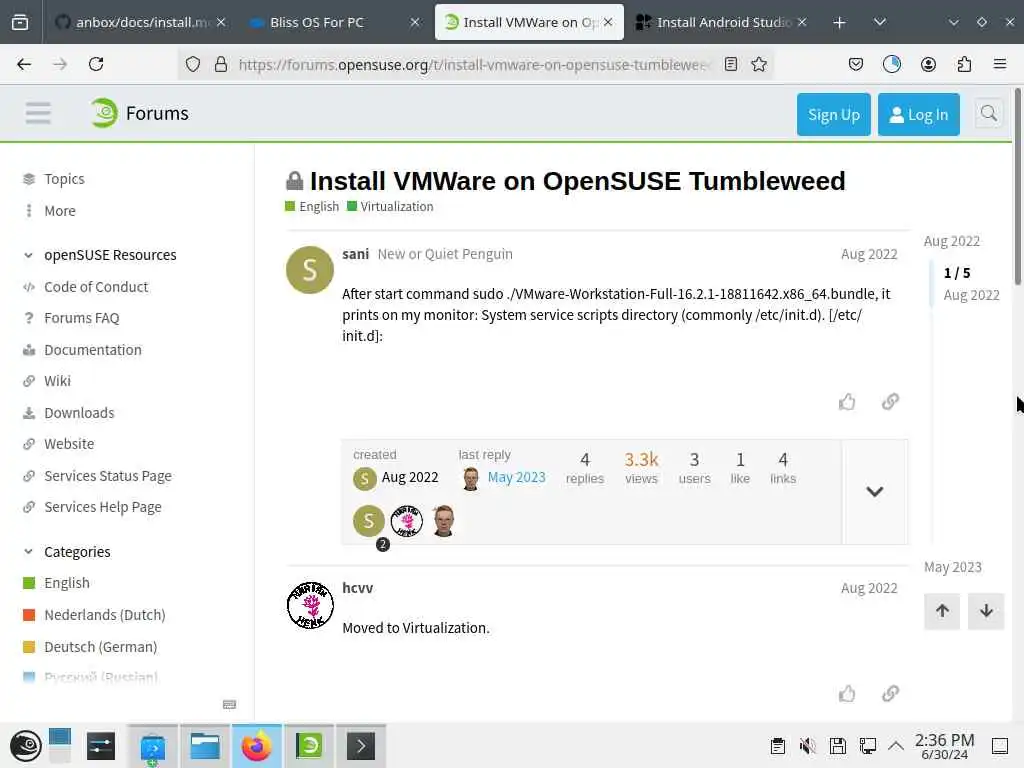
Task: Open Topics in sidebar
Action: pyautogui.click(x=64, y=179)
